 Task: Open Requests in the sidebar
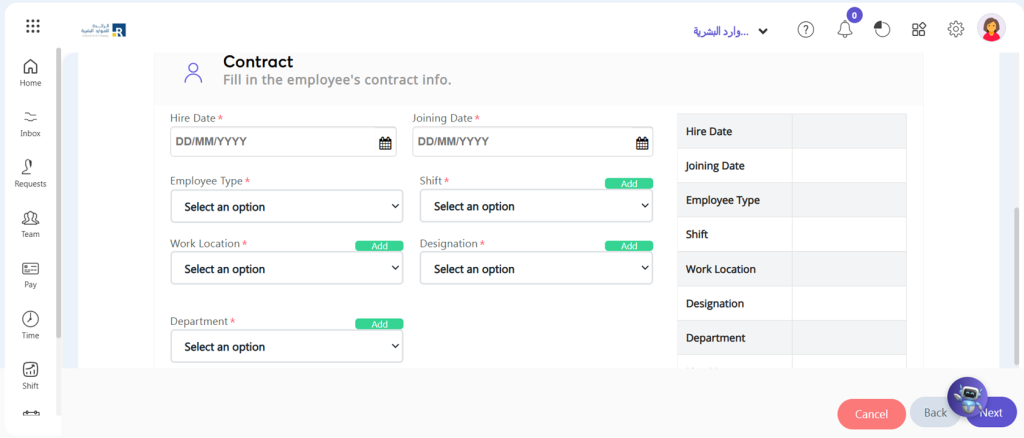[x=30, y=174]
